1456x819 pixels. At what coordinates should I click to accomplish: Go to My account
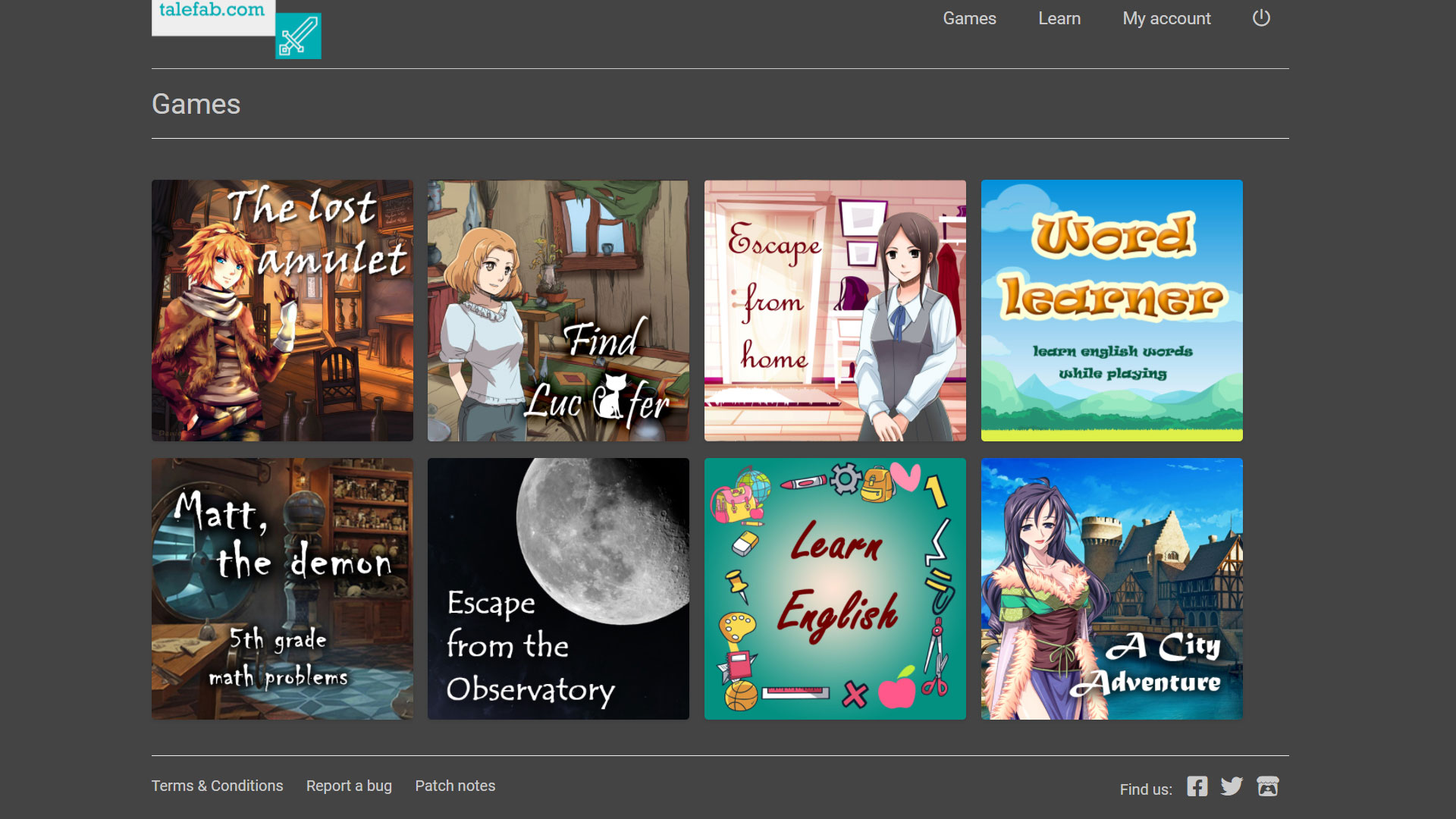[1166, 18]
